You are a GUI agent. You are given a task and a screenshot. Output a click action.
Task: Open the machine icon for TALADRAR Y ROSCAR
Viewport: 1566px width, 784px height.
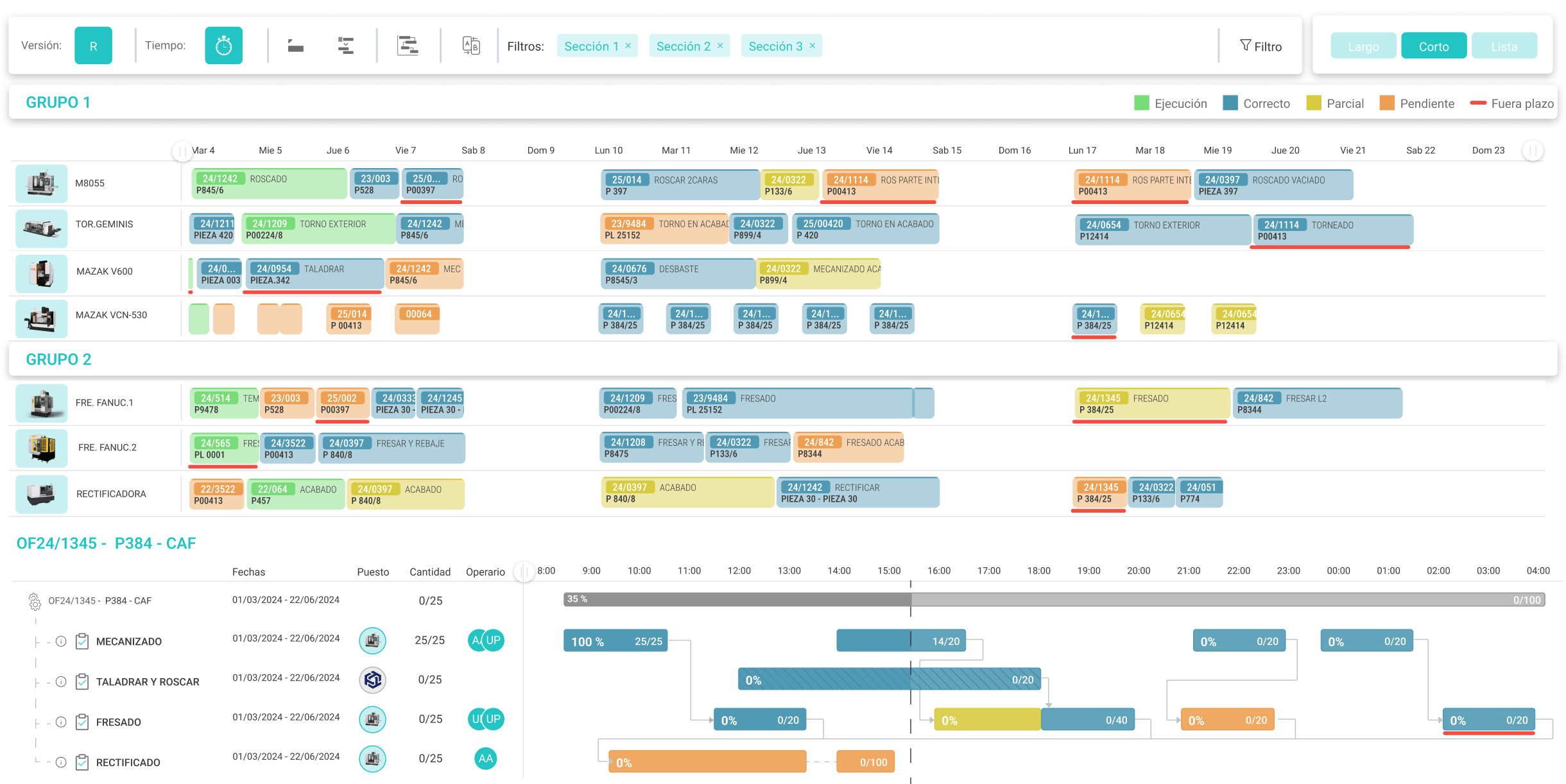372,680
